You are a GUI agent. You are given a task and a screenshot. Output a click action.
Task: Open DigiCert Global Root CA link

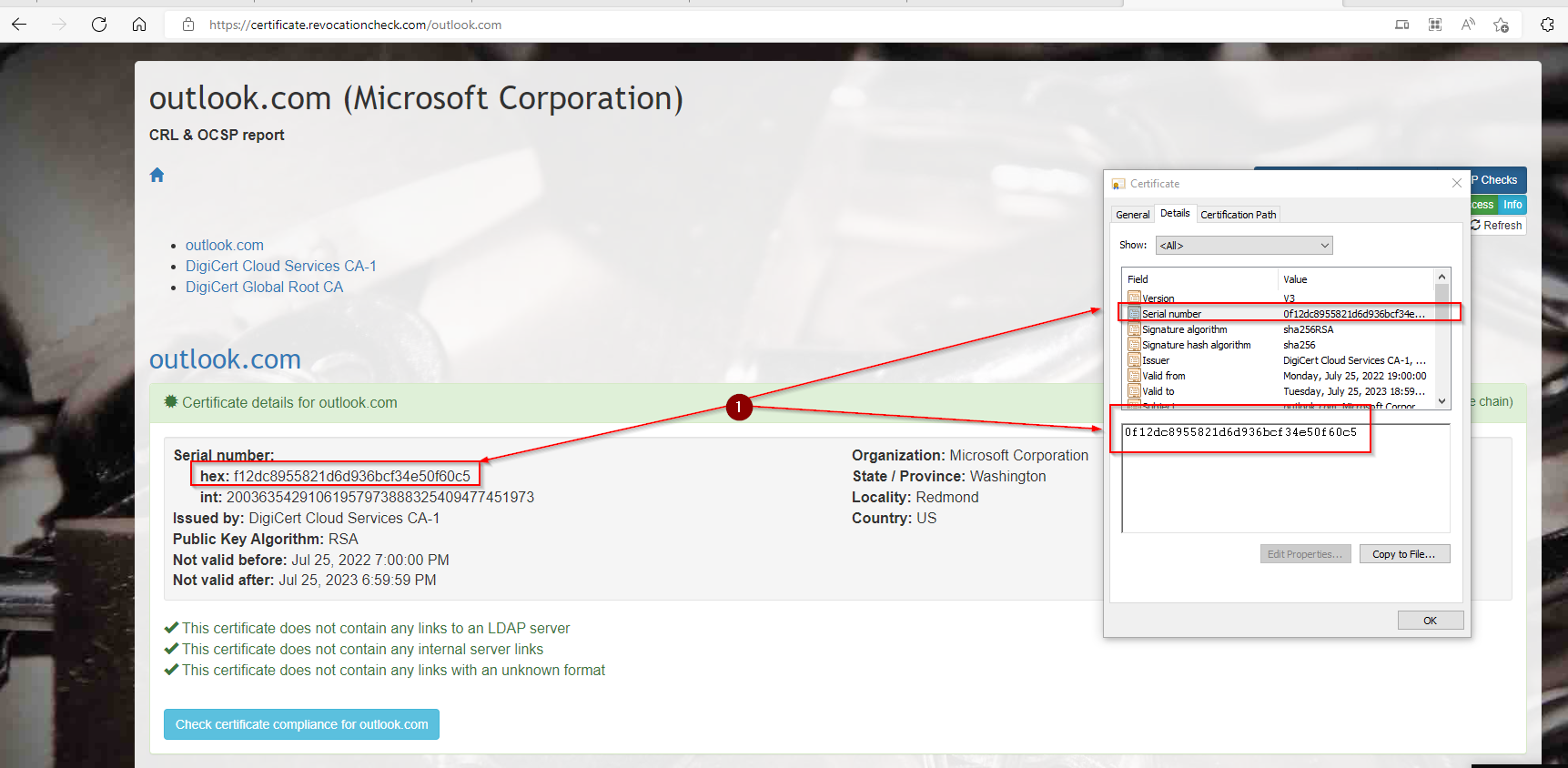point(264,287)
